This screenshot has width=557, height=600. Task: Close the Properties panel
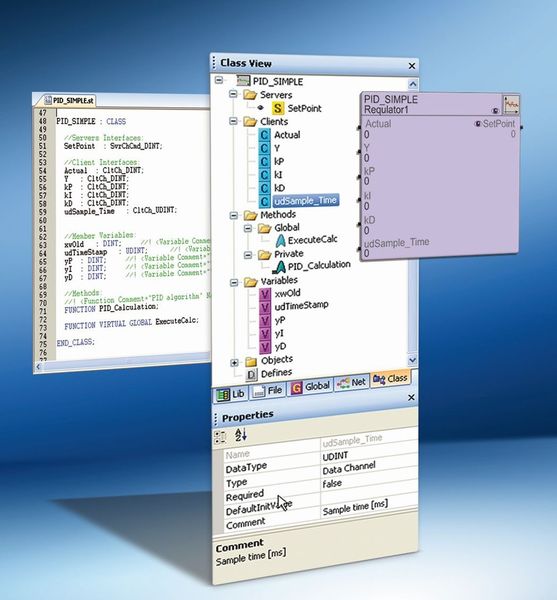(x=411, y=398)
